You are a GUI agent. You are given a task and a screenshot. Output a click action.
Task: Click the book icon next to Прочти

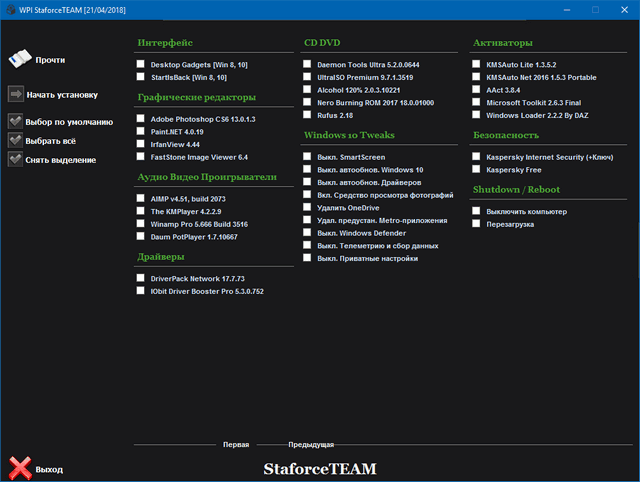pos(20,59)
